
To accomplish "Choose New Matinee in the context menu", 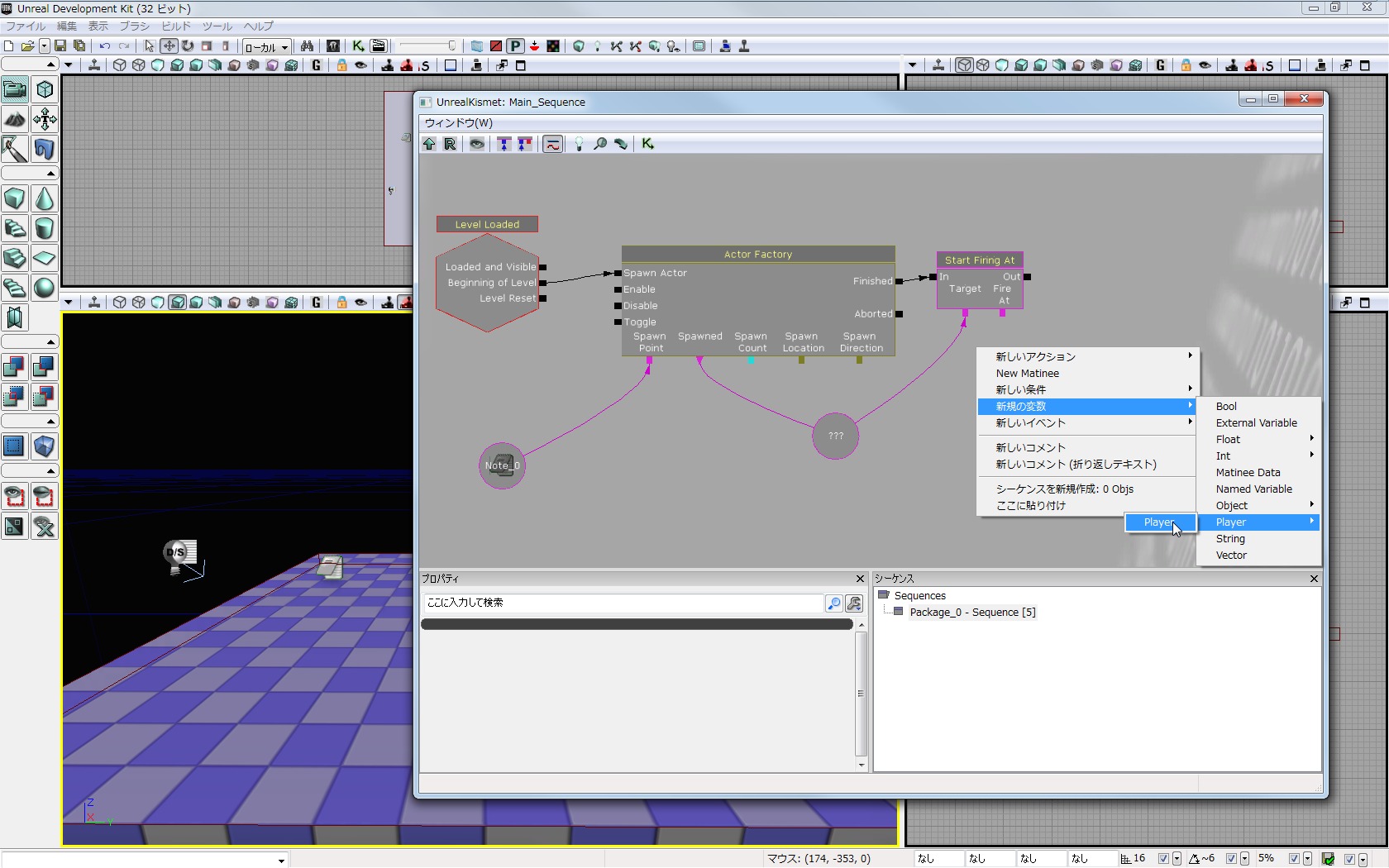I will tap(1027, 374).
